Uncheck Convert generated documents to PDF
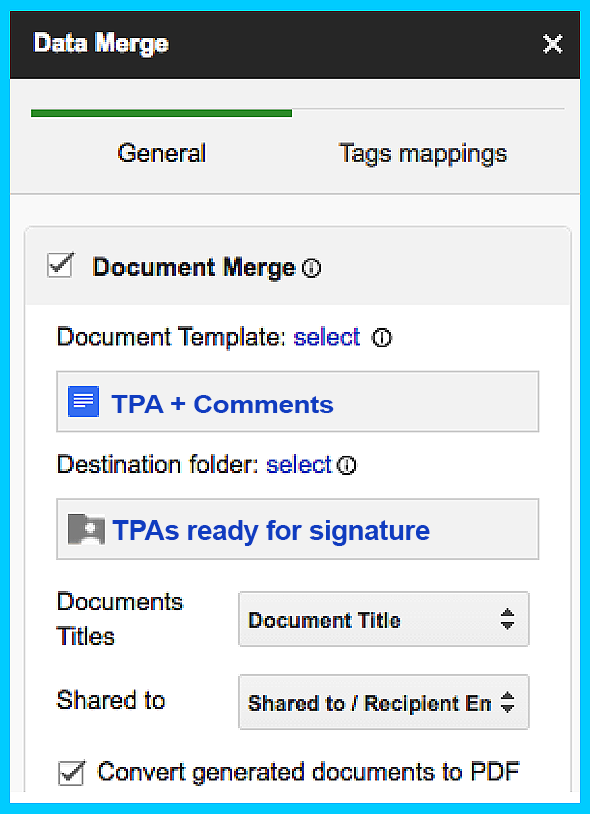Viewport: 590px width, 814px height. (71, 773)
